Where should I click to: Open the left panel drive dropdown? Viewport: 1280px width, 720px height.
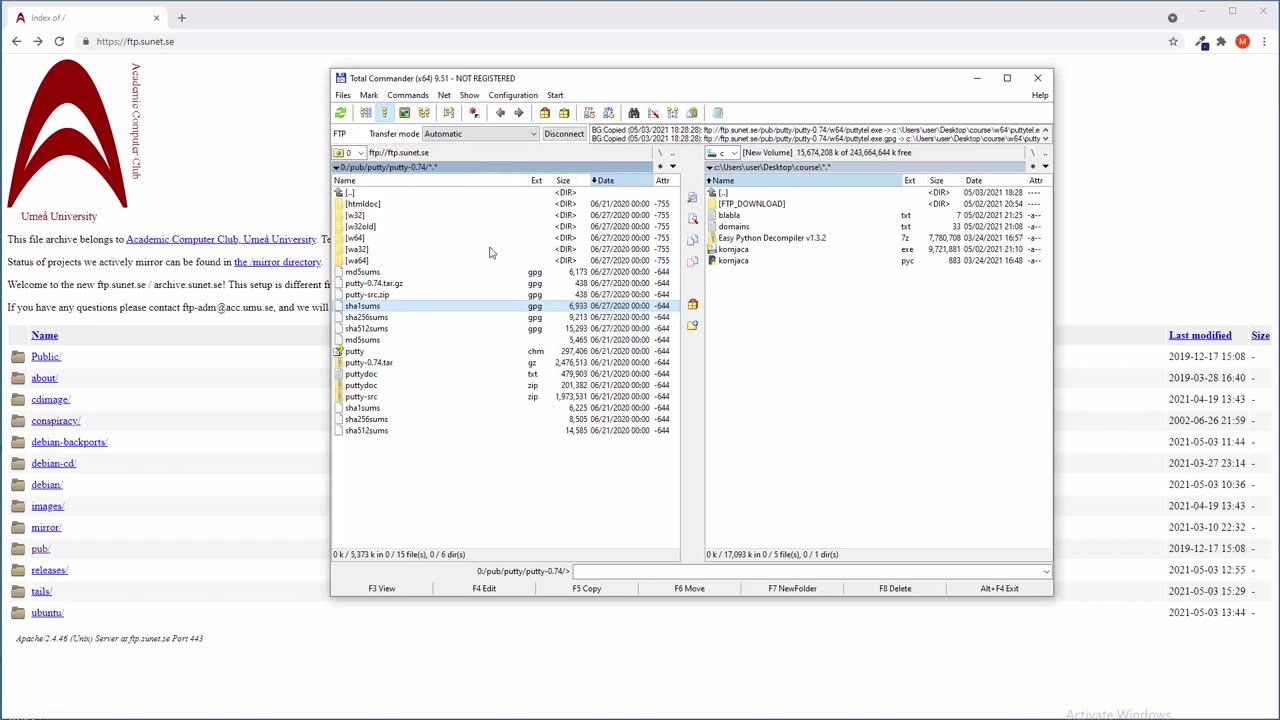click(x=350, y=153)
